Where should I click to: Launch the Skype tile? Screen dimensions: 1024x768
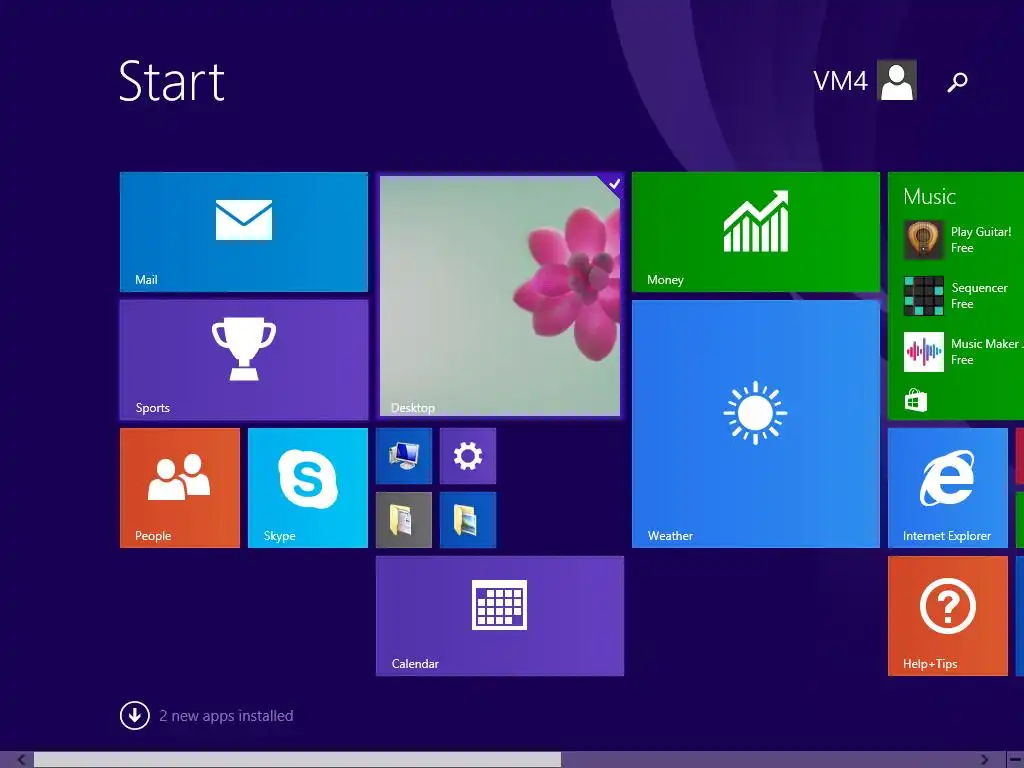308,488
